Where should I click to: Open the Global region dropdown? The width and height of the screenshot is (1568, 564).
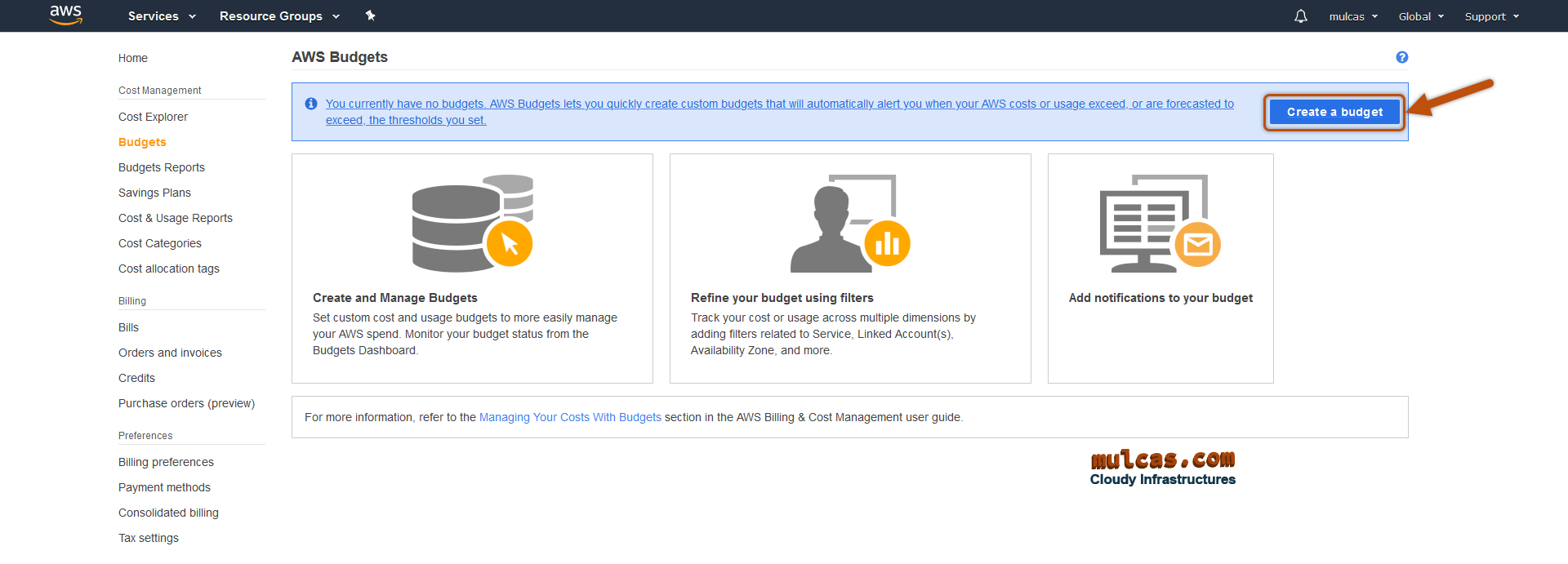click(1421, 16)
